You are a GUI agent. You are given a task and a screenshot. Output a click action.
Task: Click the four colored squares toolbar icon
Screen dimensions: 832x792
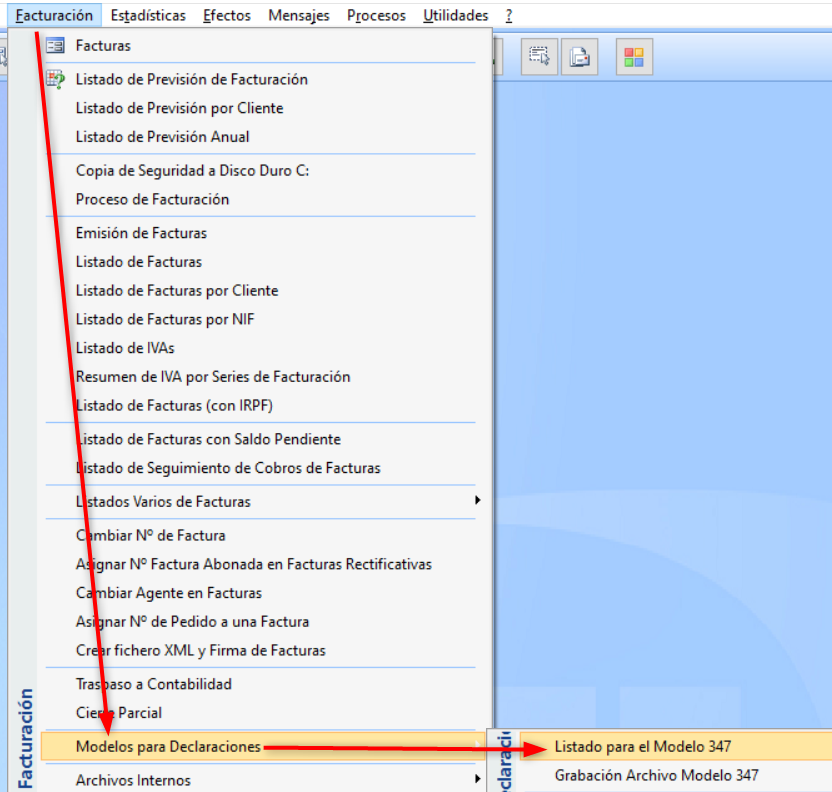coord(634,57)
